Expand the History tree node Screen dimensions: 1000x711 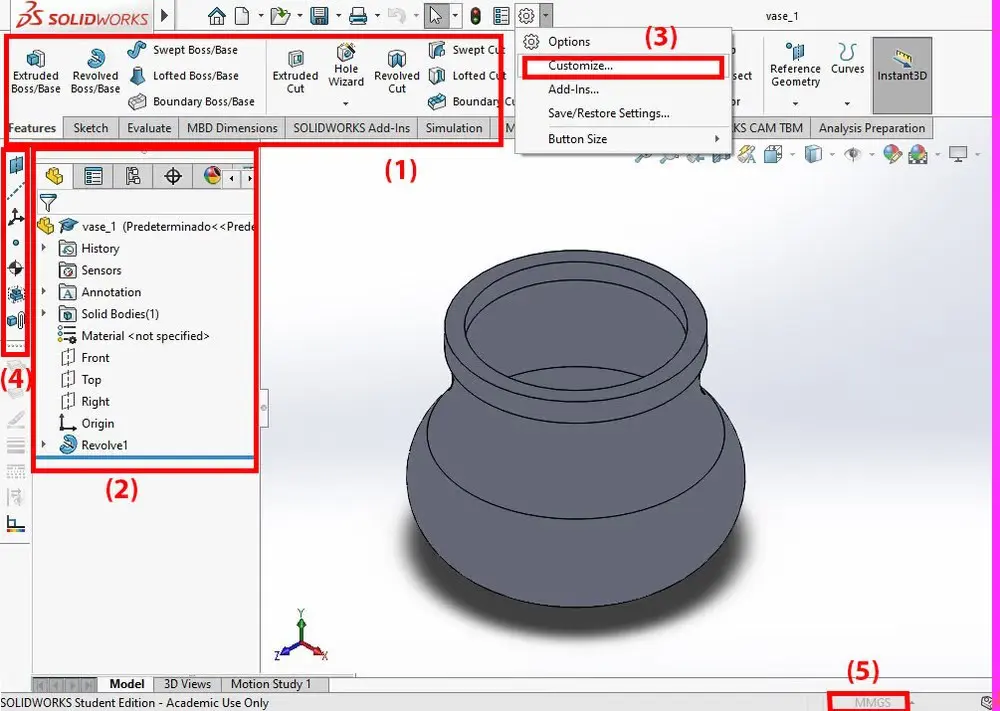coord(43,248)
